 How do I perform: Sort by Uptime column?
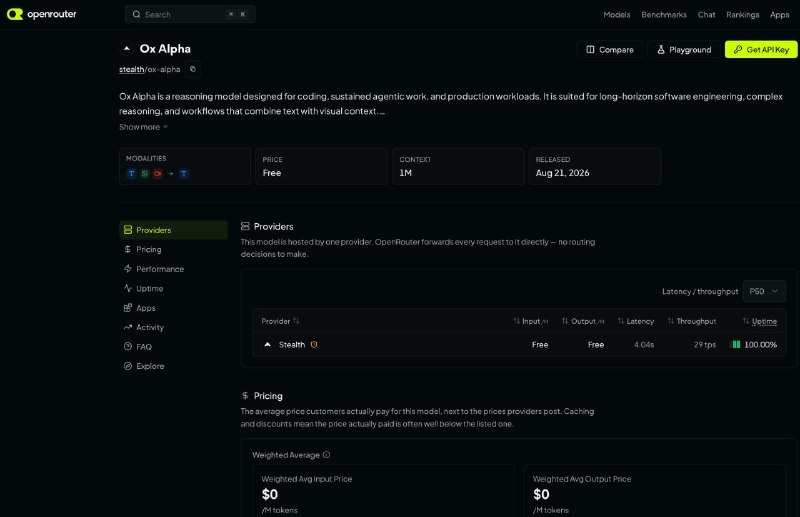click(x=760, y=321)
